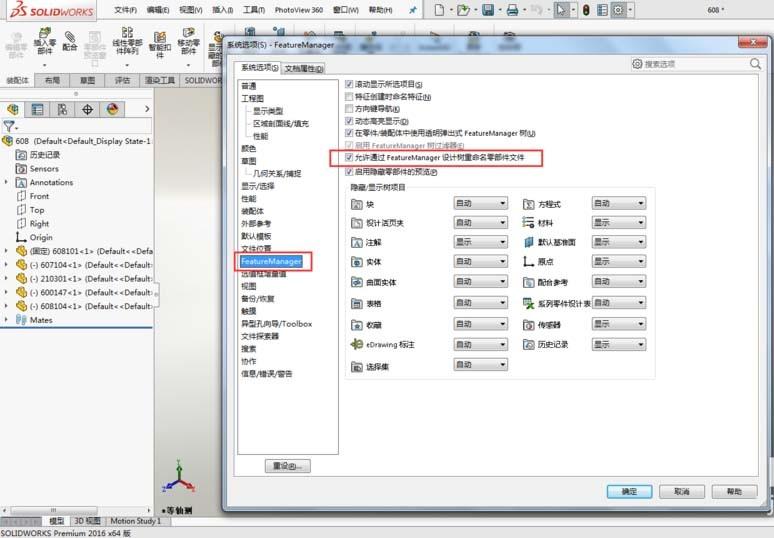Click the filter funnel icon in the tree

pos(9,126)
